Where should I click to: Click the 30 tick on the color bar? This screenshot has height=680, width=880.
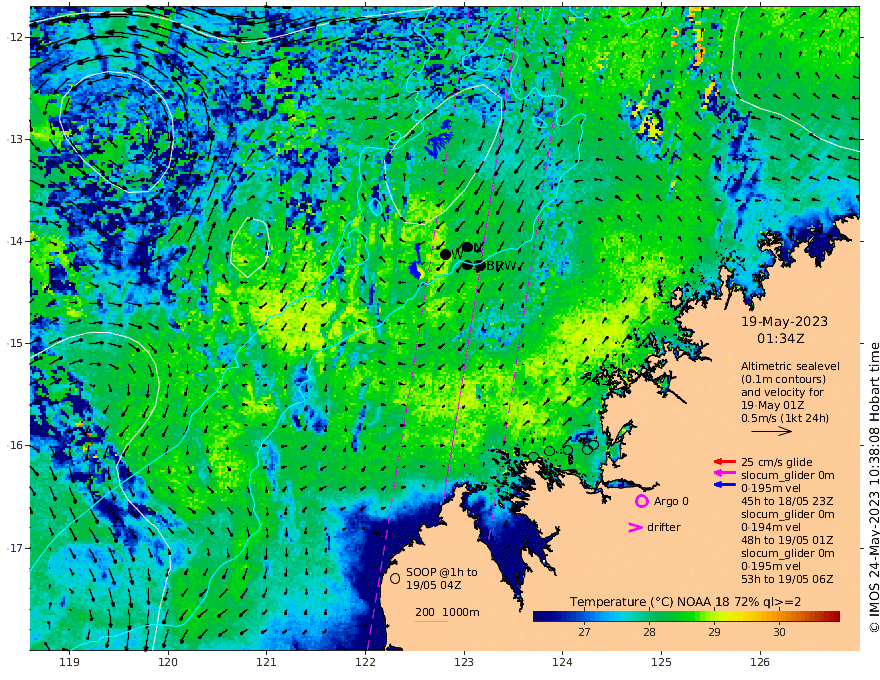coord(779,632)
